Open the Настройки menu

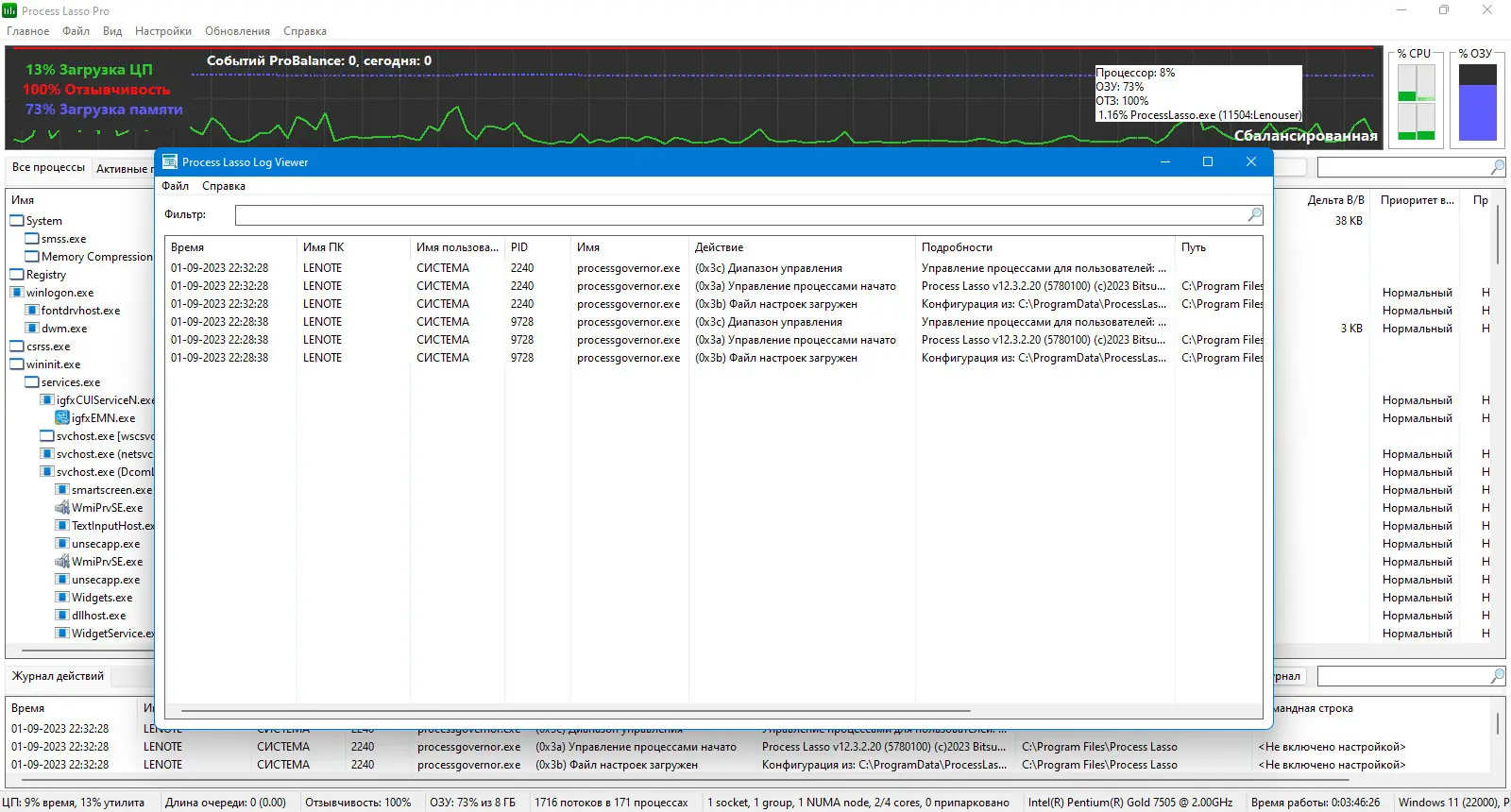pyautogui.click(x=163, y=31)
